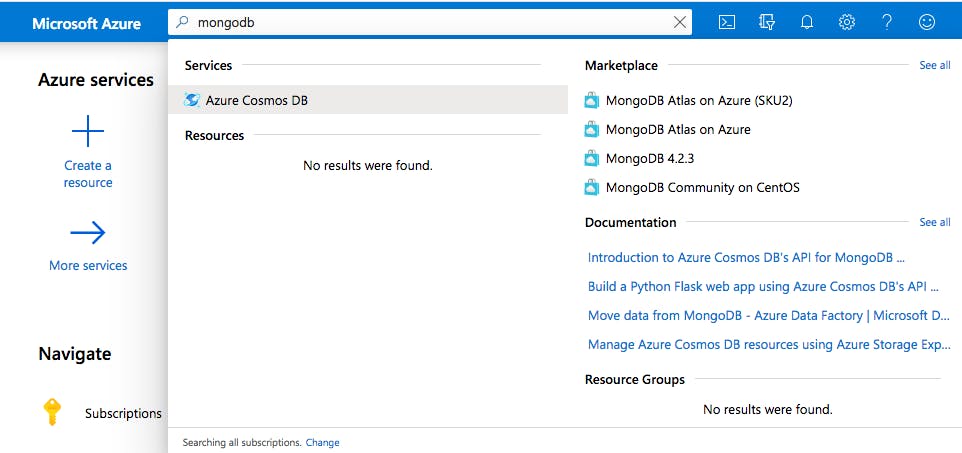Open Introduction to Azure Cosmos DB's API doc
This screenshot has height=453, width=962.
[x=746, y=257]
